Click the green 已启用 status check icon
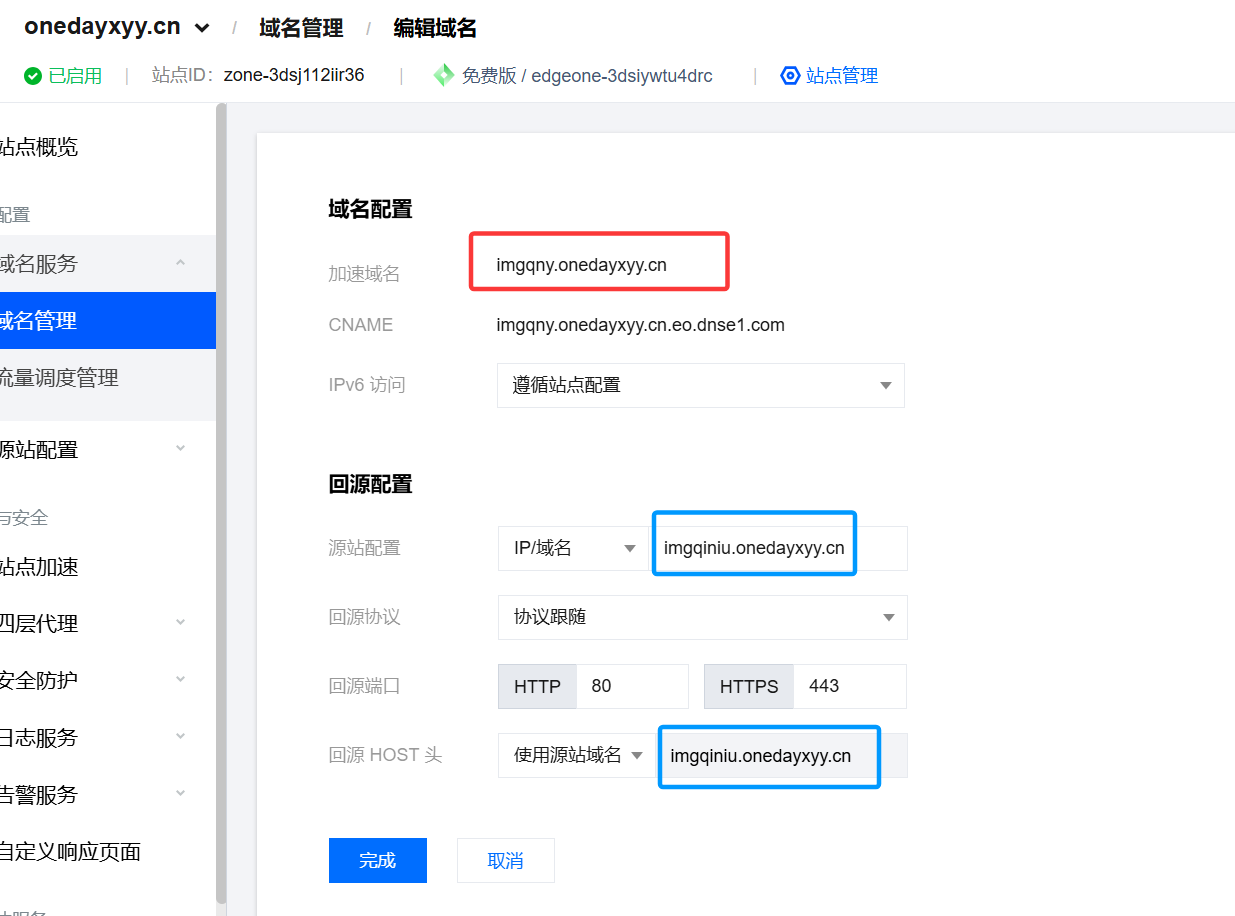The height and width of the screenshot is (916, 1235). click(33, 76)
